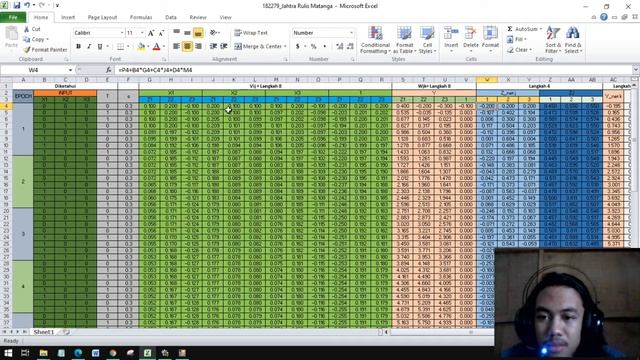640x360 pixels.
Task: Toggle Top Align vertical alignment
Action: point(176,33)
